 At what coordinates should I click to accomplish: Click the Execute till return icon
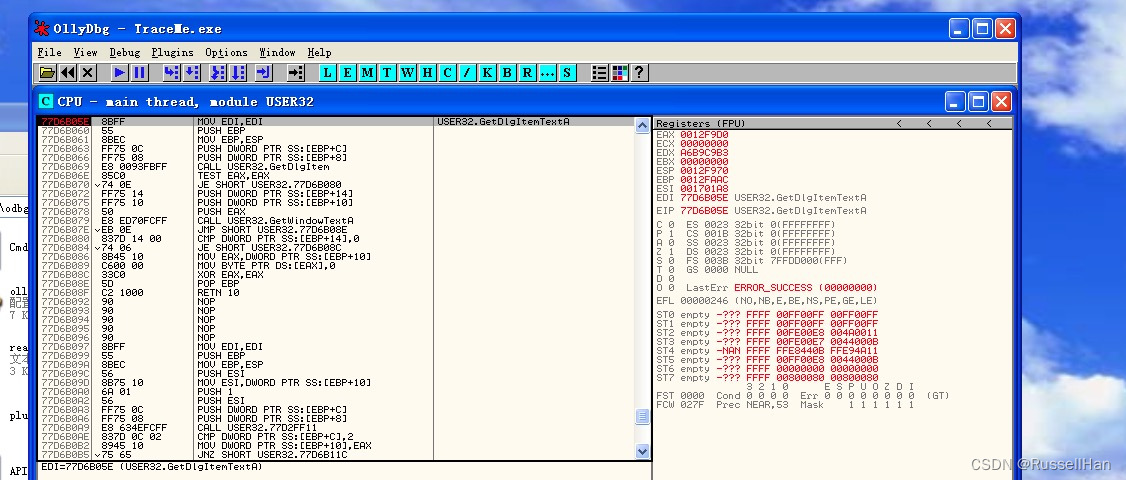coord(264,73)
